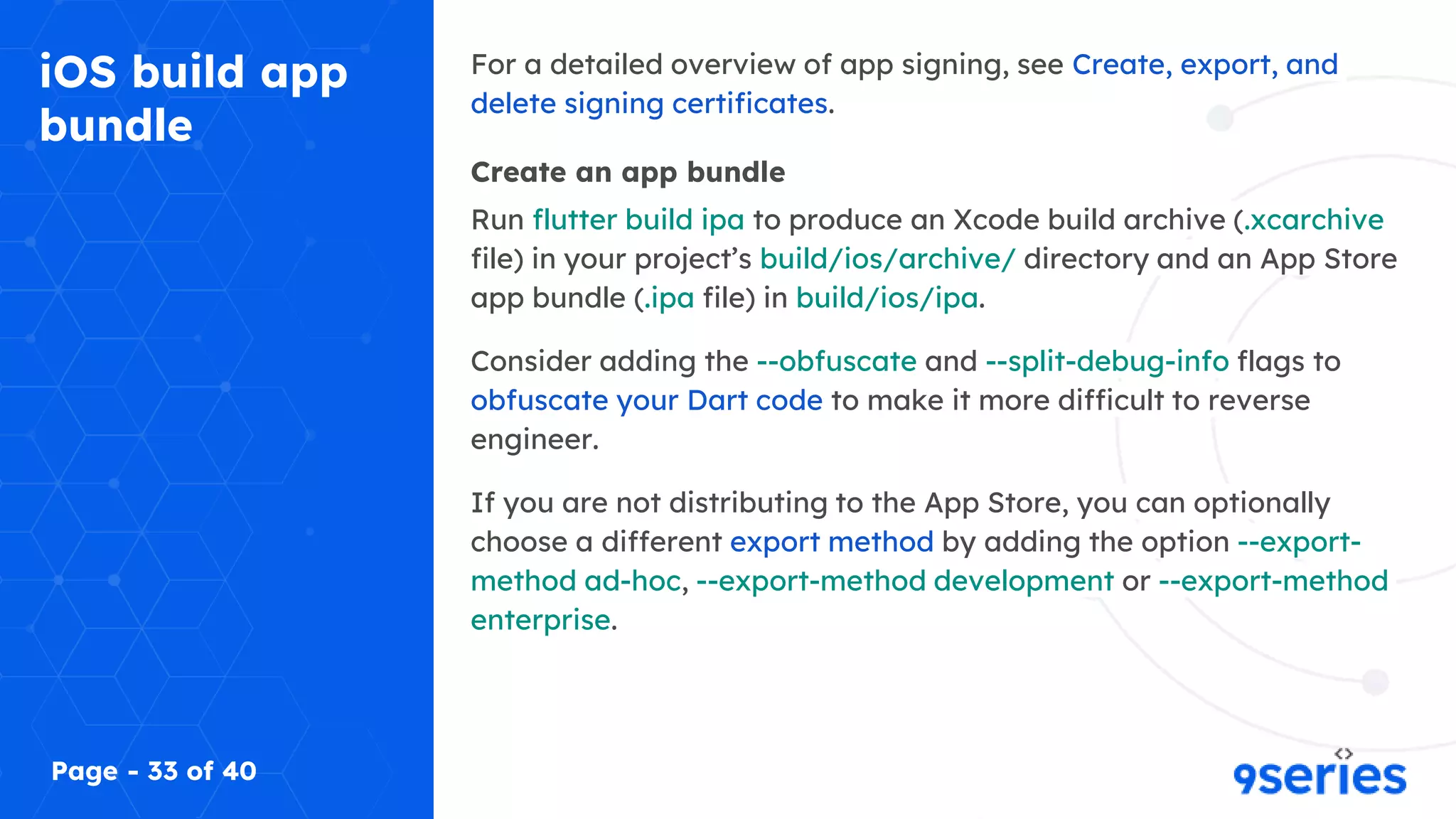Click the '.ipa' file extension text
Viewport: 1456px width, 819px height.
click(669, 298)
